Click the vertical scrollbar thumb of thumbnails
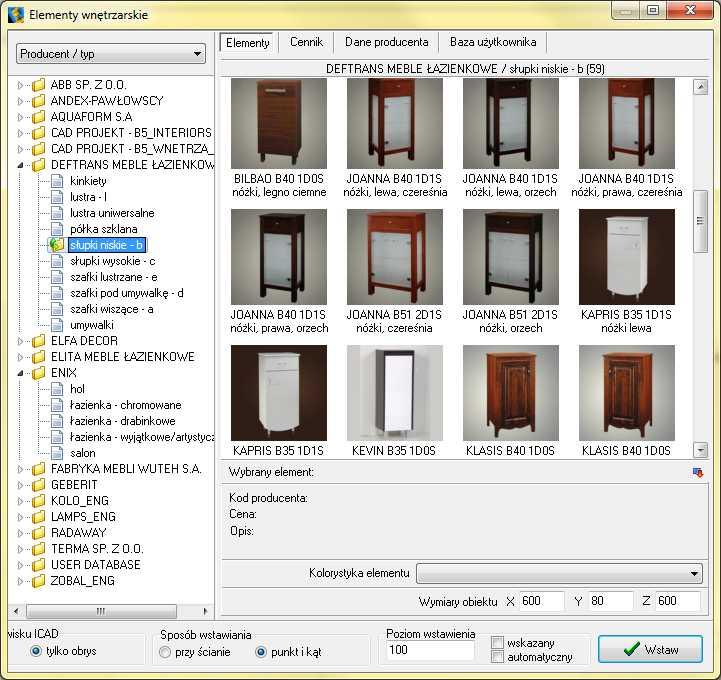The width and height of the screenshot is (721, 680). click(x=700, y=221)
